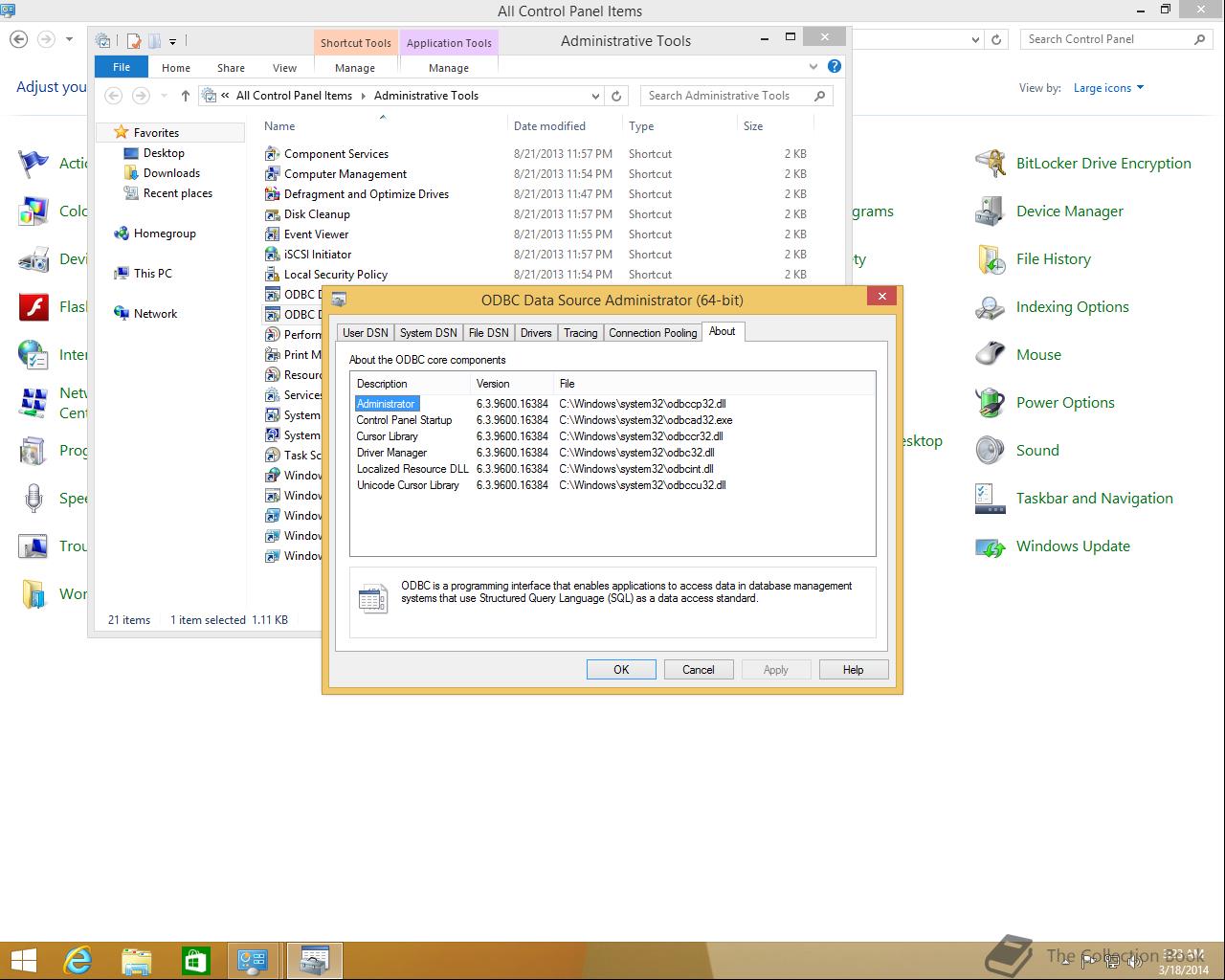Click Search Control Panel field
This screenshot has height=980, width=1225.
point(1117,39)
